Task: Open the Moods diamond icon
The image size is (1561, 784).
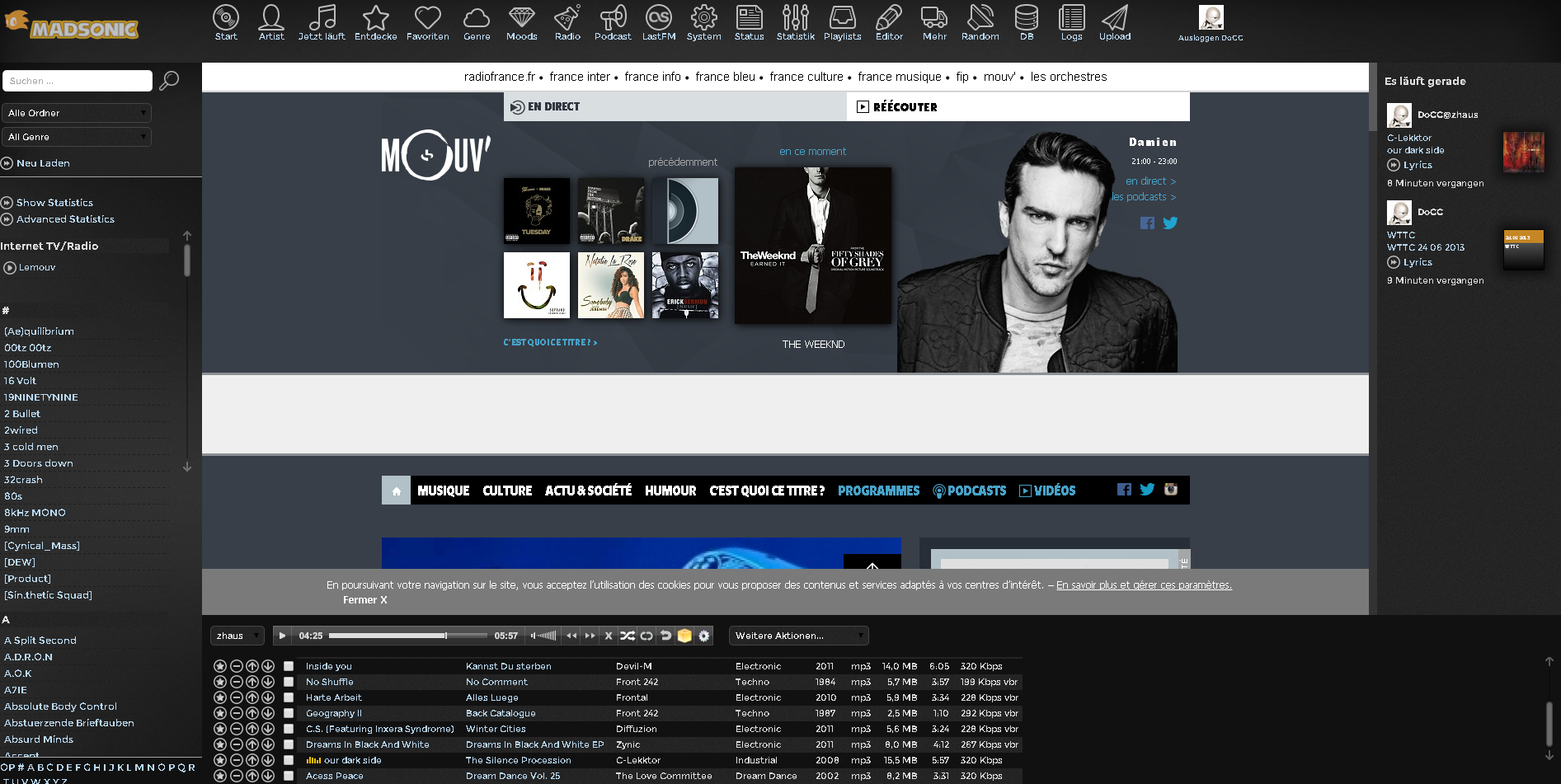Action: (x=521, y=18)
